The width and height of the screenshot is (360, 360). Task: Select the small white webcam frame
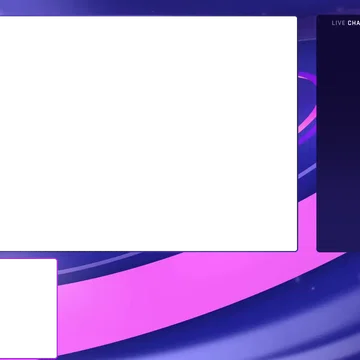pos(28,308)
